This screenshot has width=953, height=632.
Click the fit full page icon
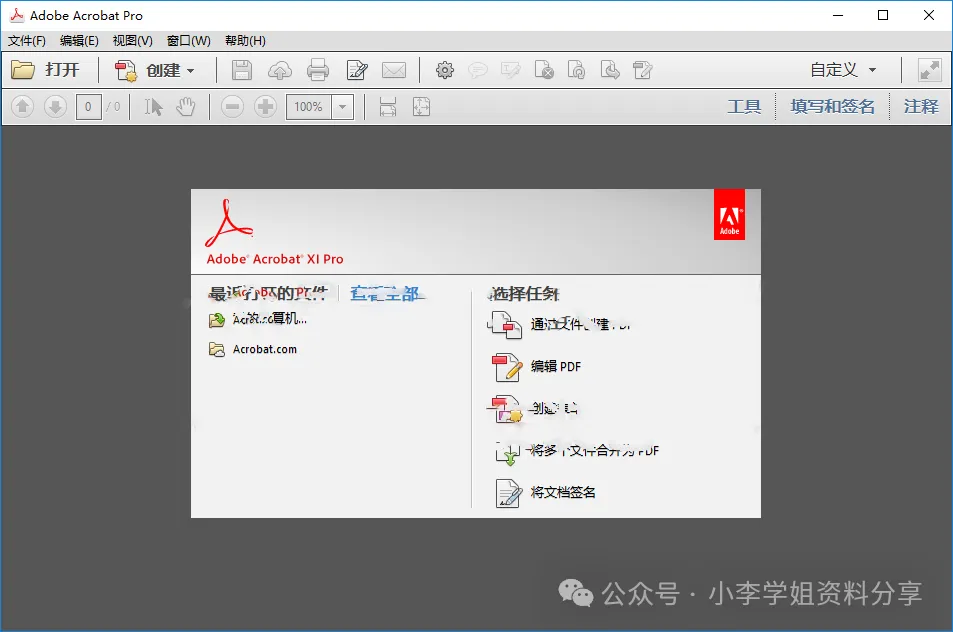tap(421, 107)
